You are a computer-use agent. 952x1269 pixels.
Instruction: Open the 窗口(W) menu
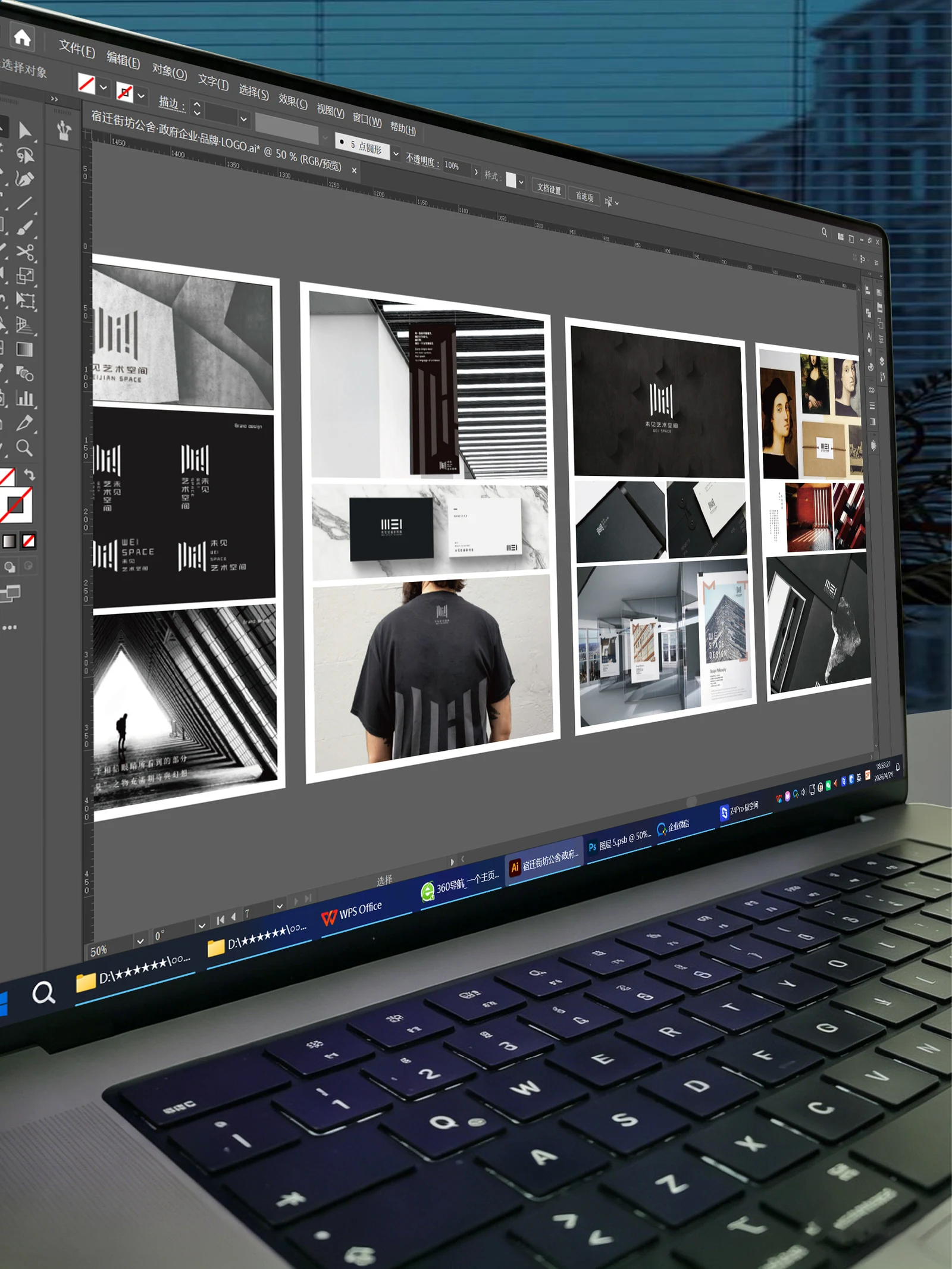coord(367,119)
